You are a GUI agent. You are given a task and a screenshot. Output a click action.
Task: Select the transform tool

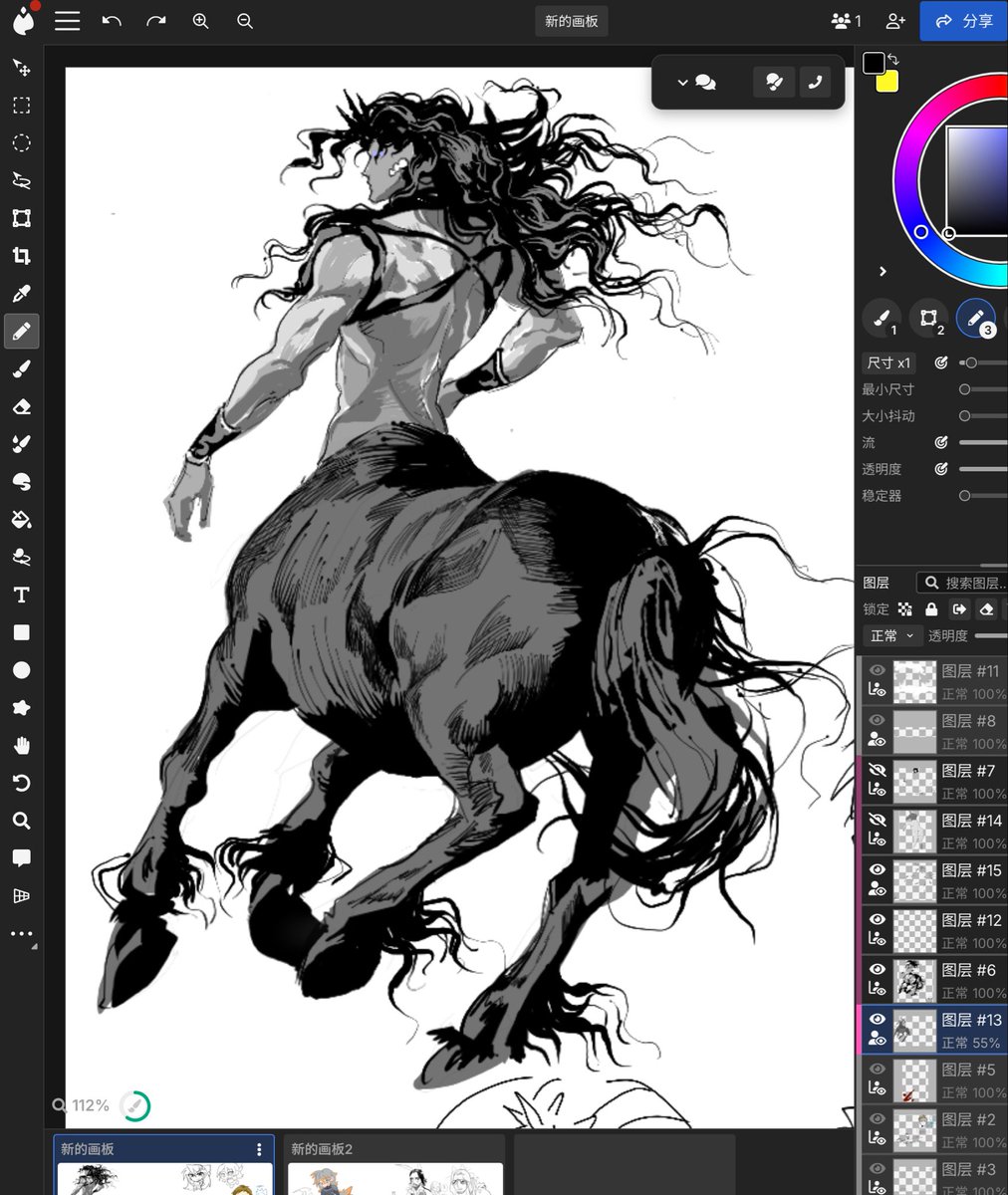point(21,218)
